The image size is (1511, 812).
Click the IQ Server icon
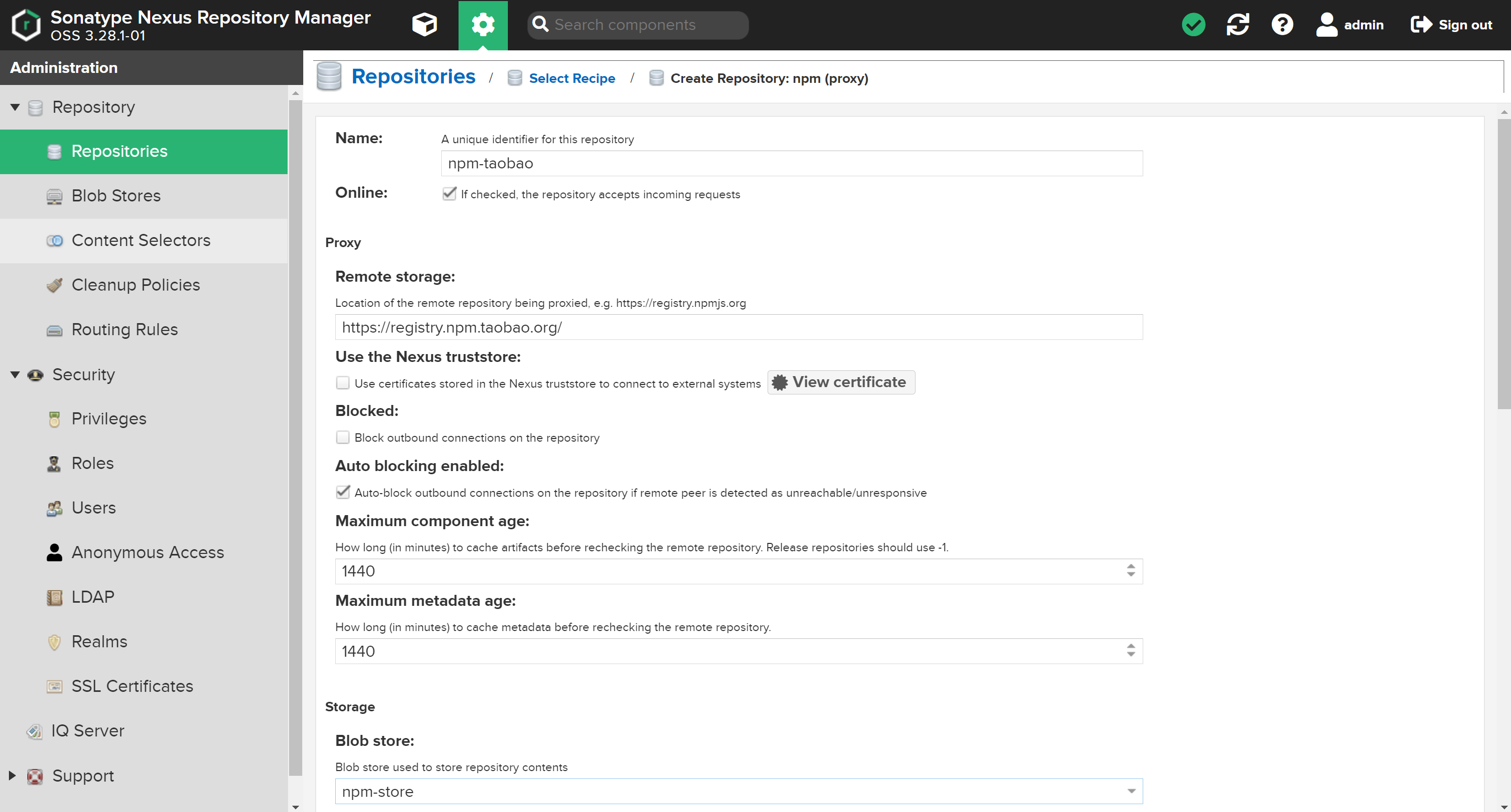coord(34,731)
